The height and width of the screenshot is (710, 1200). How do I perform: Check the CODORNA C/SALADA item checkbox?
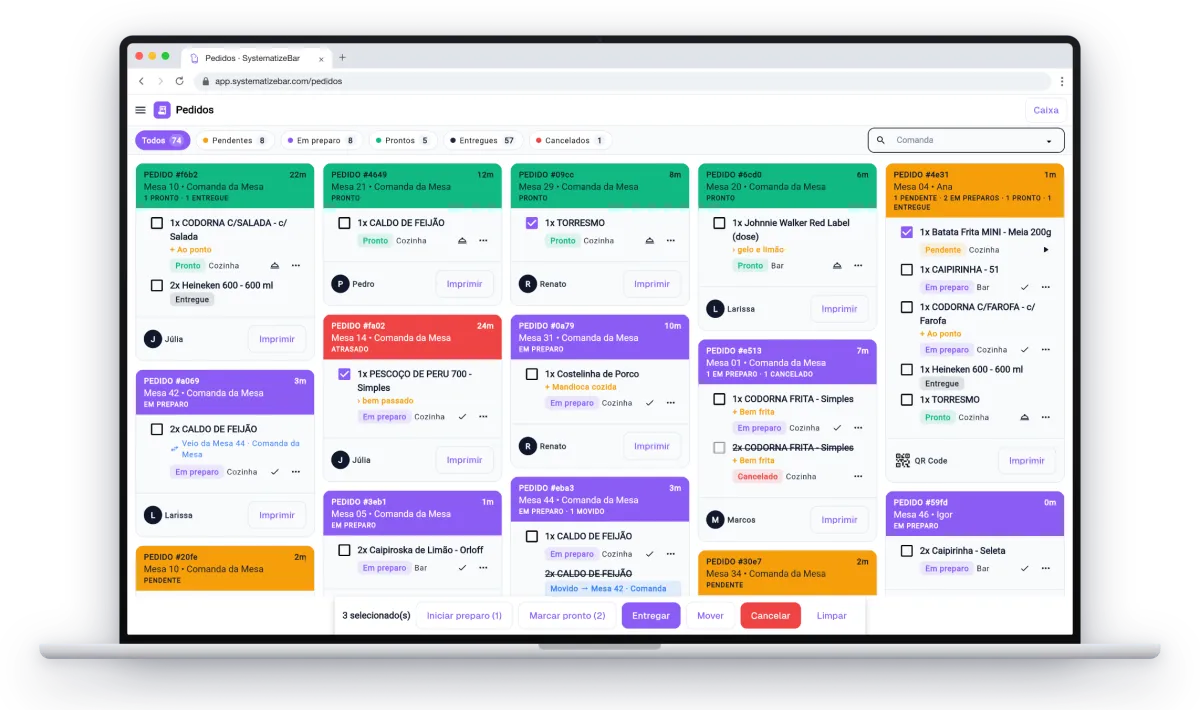pos(157,223)
